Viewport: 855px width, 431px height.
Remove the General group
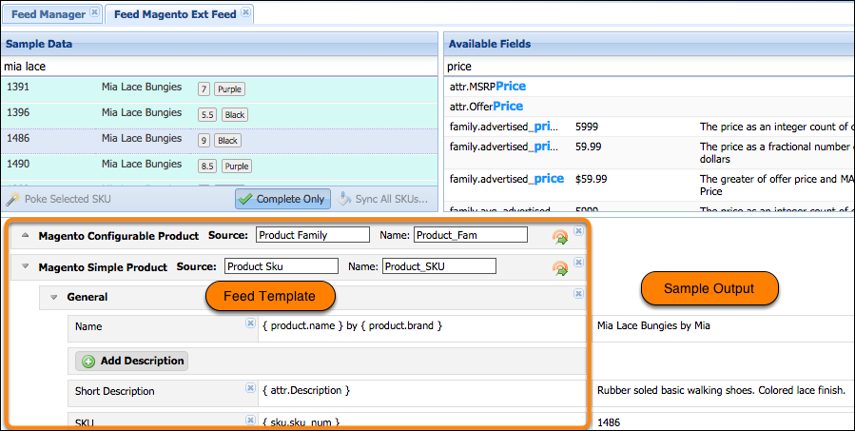[579, 294]
